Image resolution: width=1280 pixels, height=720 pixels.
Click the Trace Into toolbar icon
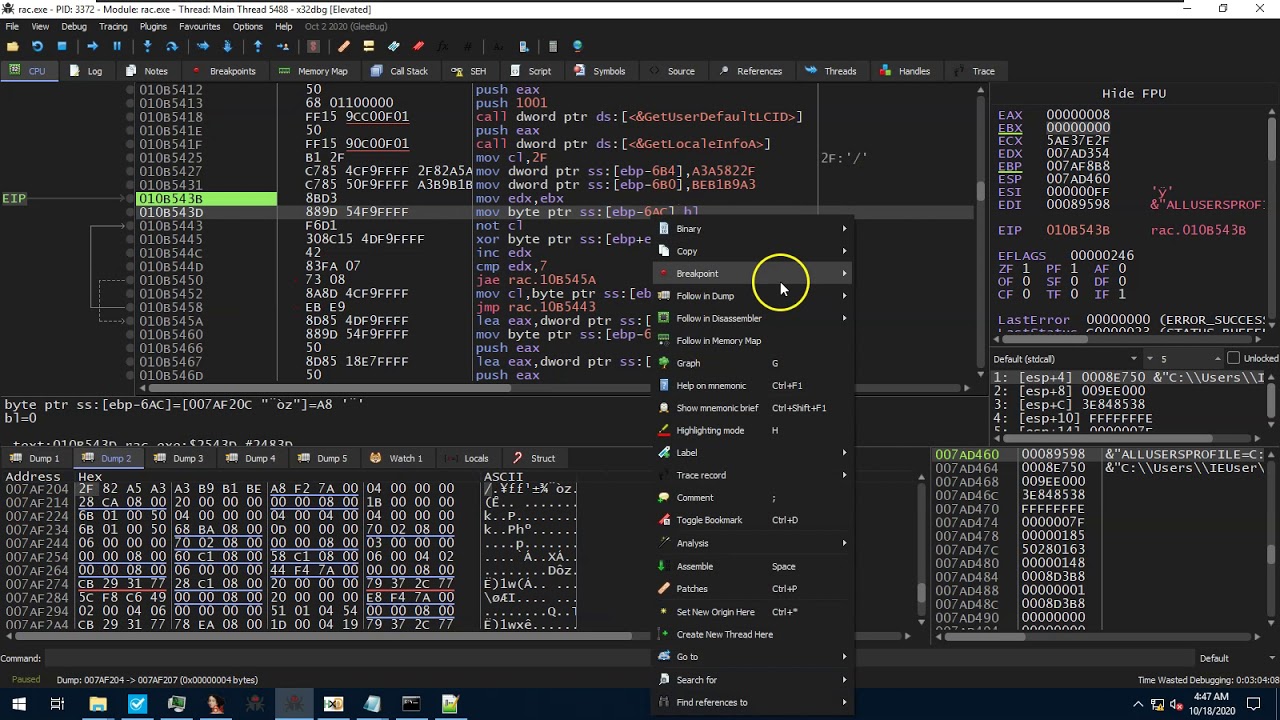tap(203, 46)
